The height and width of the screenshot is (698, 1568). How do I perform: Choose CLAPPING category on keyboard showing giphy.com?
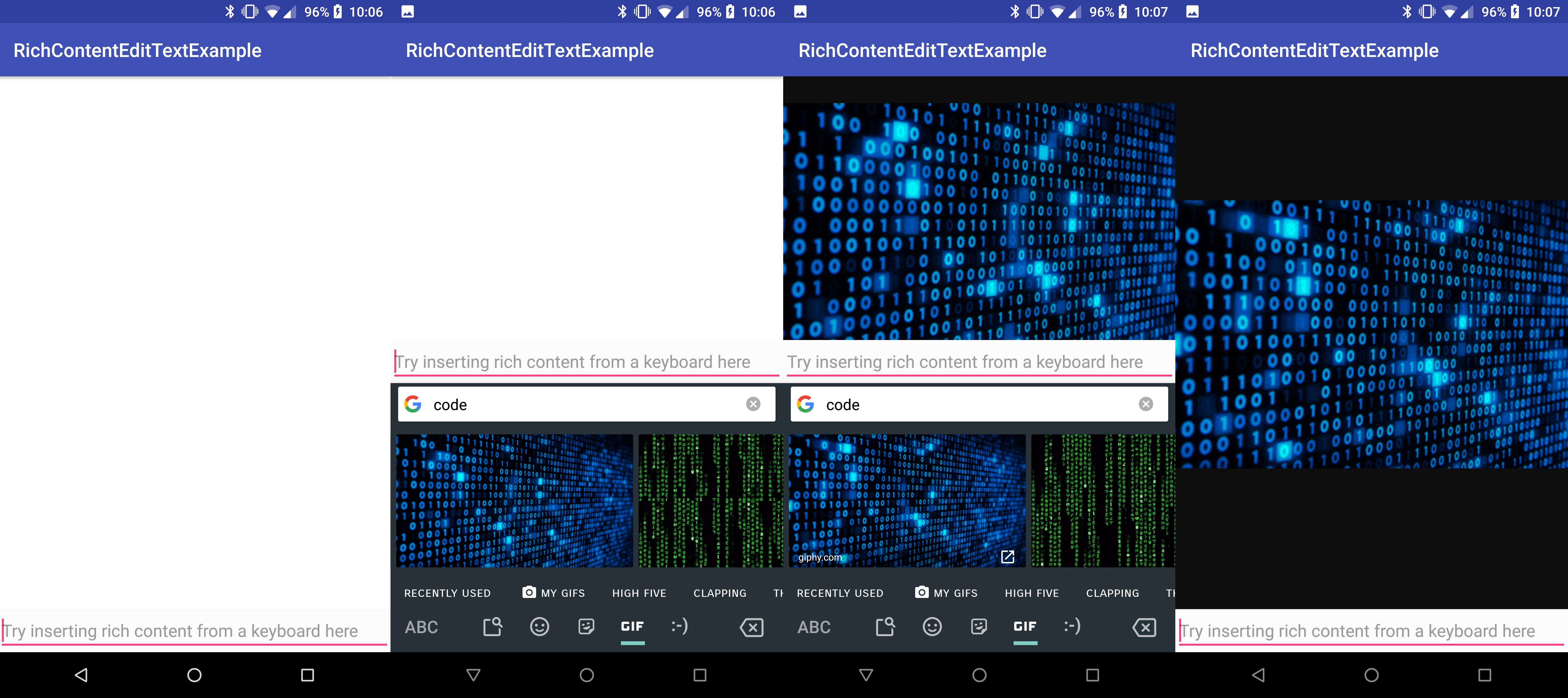1112,593
